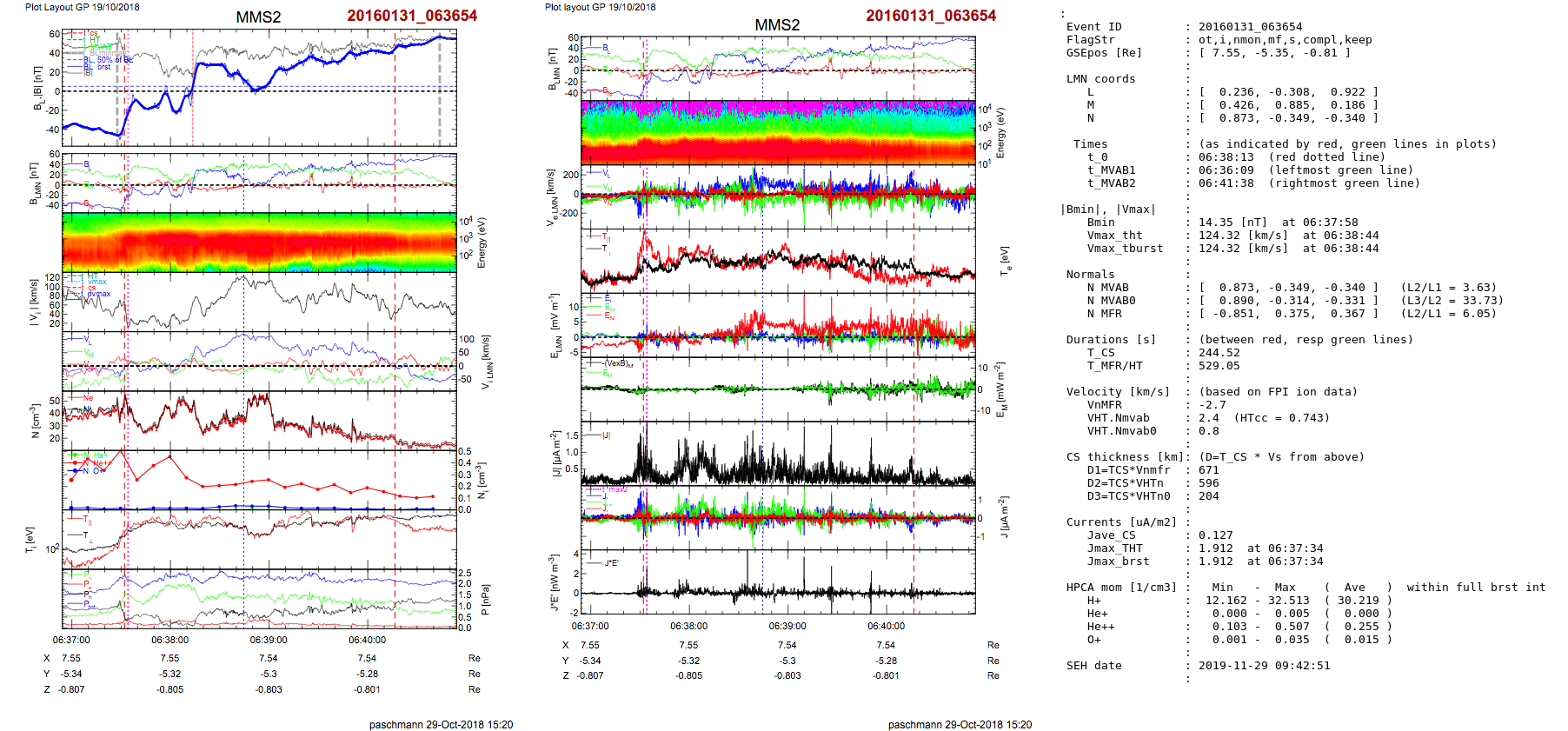
Task: Click the J*E' panel in the right plot
Action: pyautogui.click(x=778, y=581)
